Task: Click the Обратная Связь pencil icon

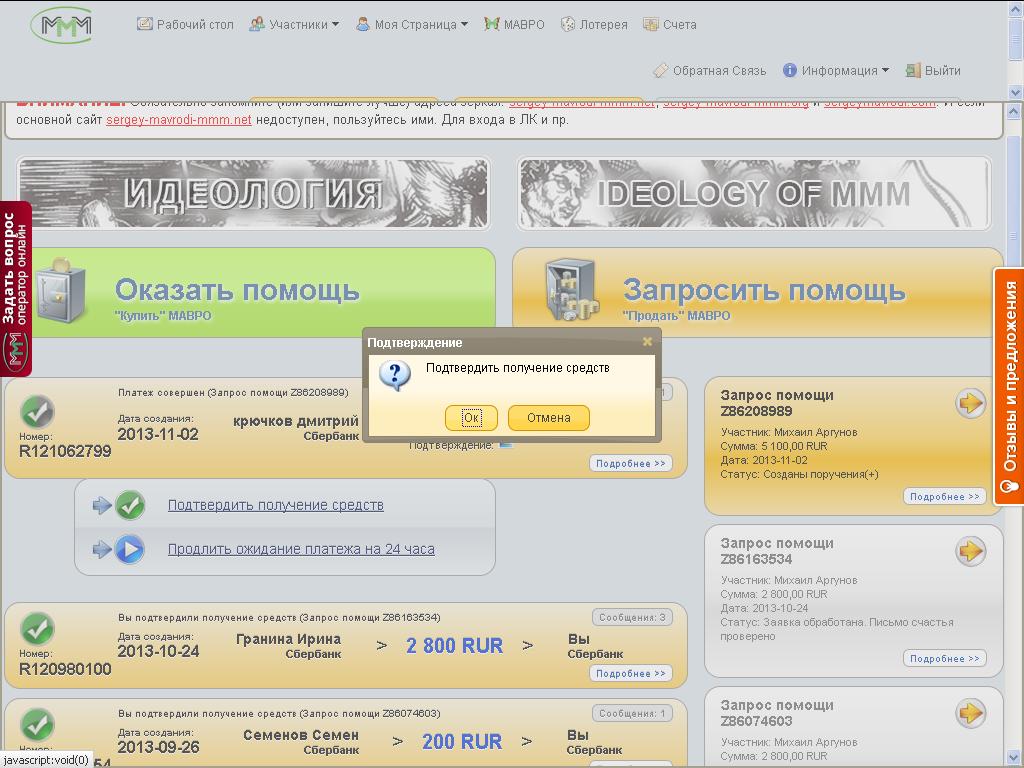Action: point(660,70)
